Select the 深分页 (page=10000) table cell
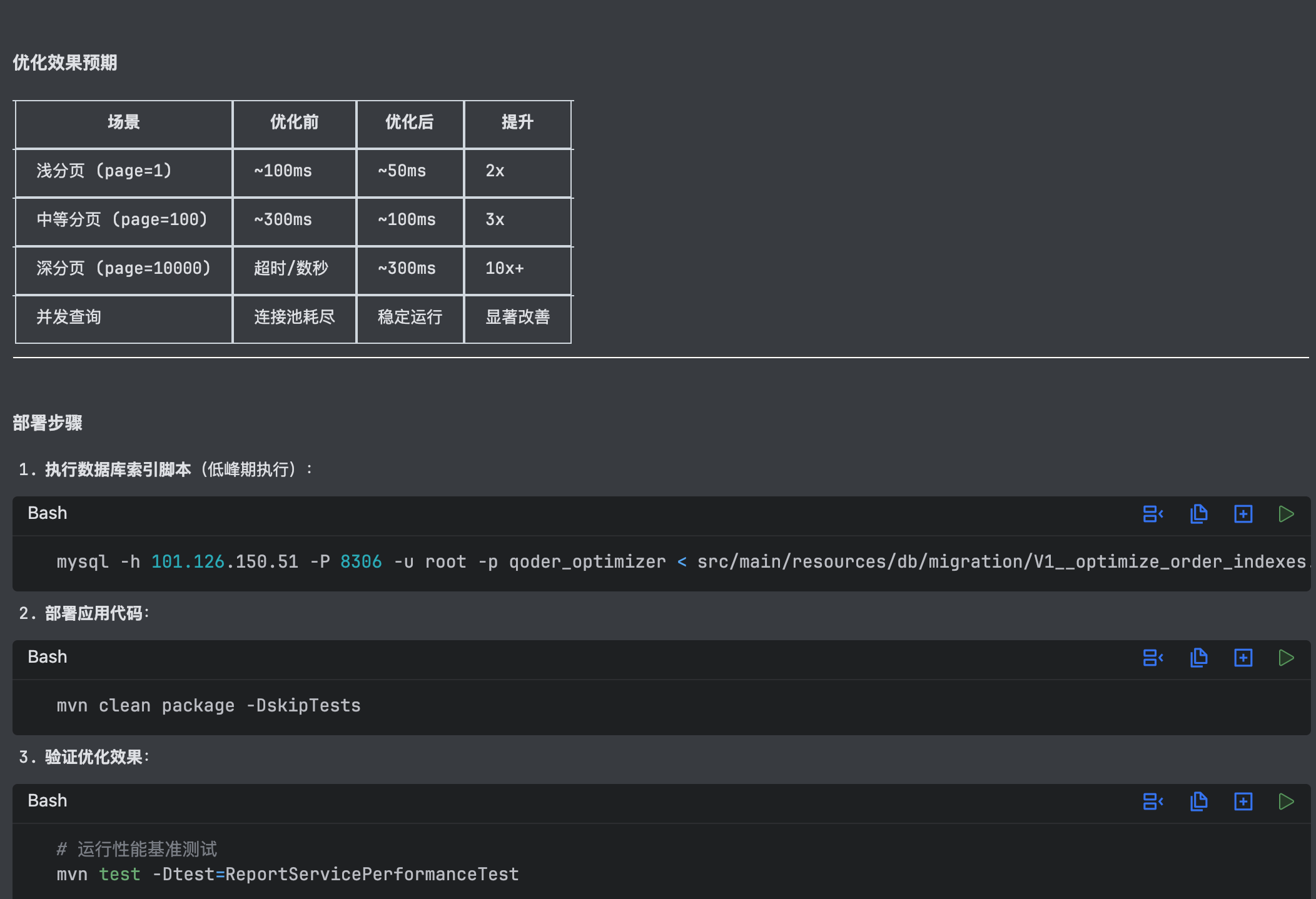 coord(123,269)
